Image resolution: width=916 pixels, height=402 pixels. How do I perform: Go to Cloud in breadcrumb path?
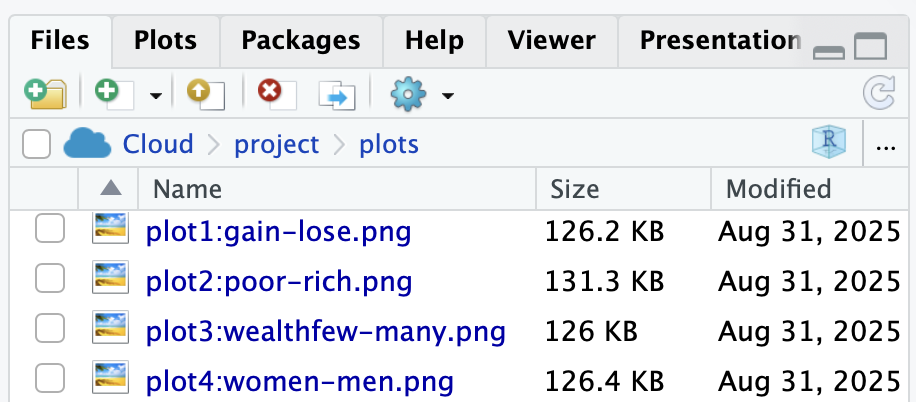158,144
